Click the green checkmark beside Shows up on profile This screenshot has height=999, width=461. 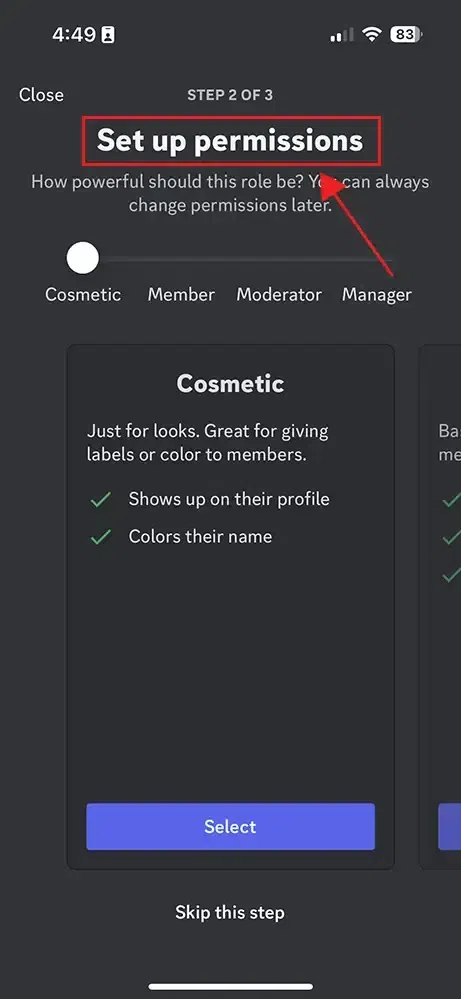(101, 500)
